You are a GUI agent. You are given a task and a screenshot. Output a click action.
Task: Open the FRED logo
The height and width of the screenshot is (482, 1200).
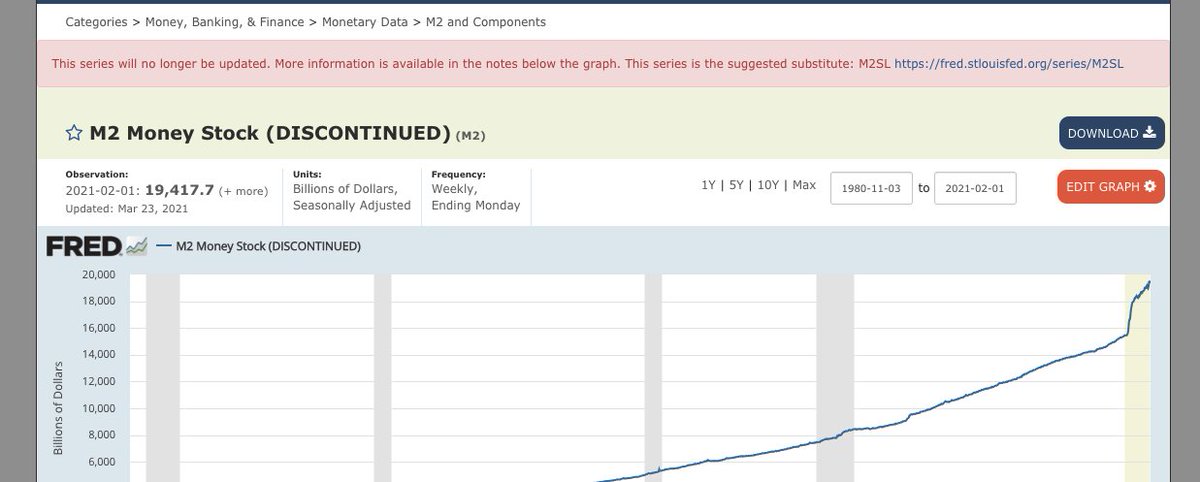click(96, 246)
